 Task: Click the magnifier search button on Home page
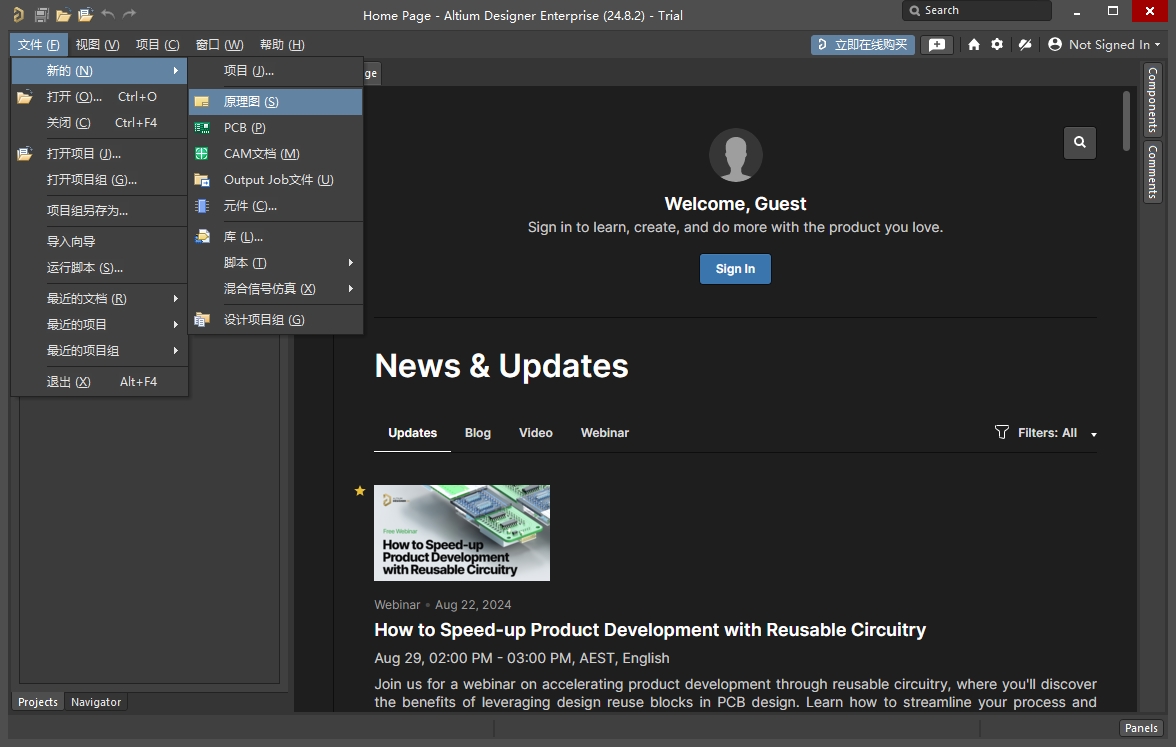1080,142
